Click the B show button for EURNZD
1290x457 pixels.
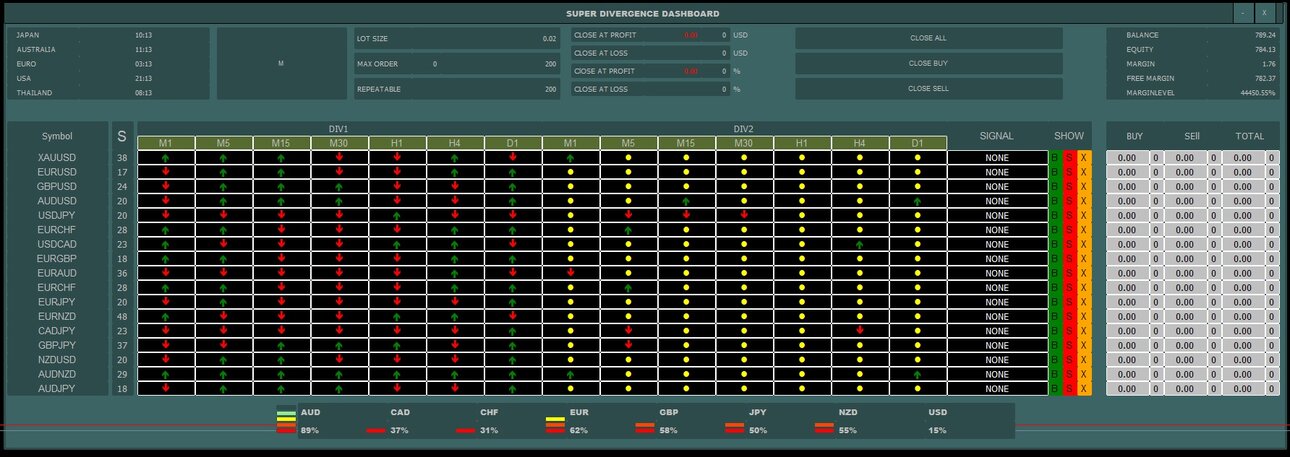[1054, 316]
